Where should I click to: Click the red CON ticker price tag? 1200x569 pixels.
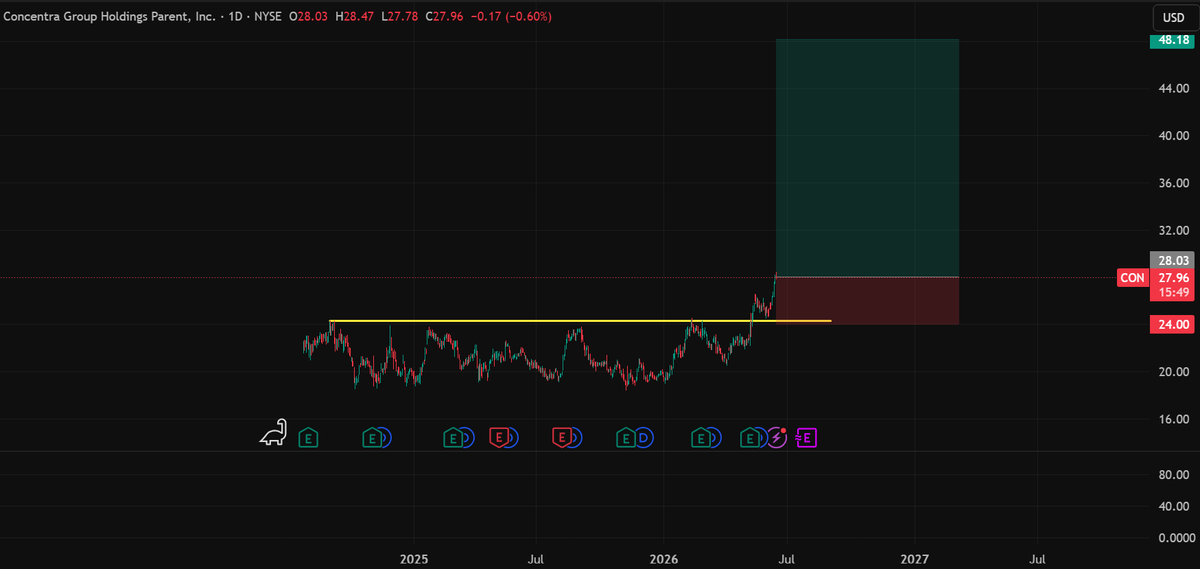(x=1132, y=277)
